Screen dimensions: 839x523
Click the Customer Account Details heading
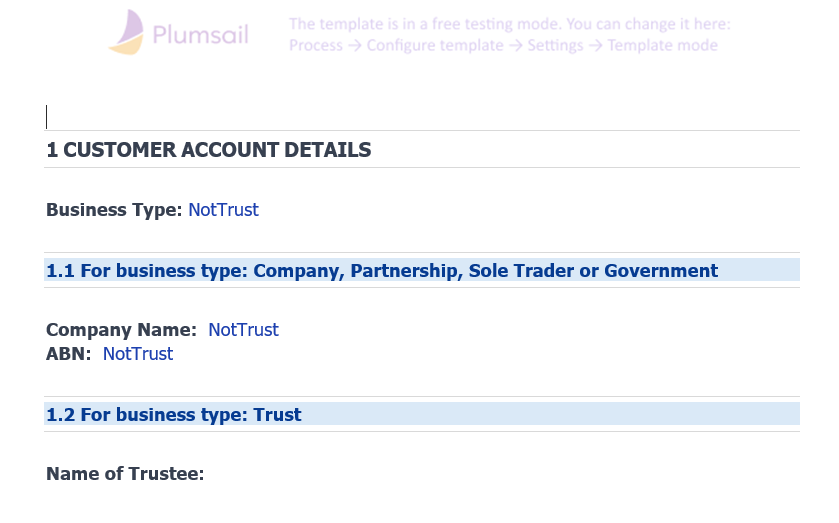(x=209, y=150)
